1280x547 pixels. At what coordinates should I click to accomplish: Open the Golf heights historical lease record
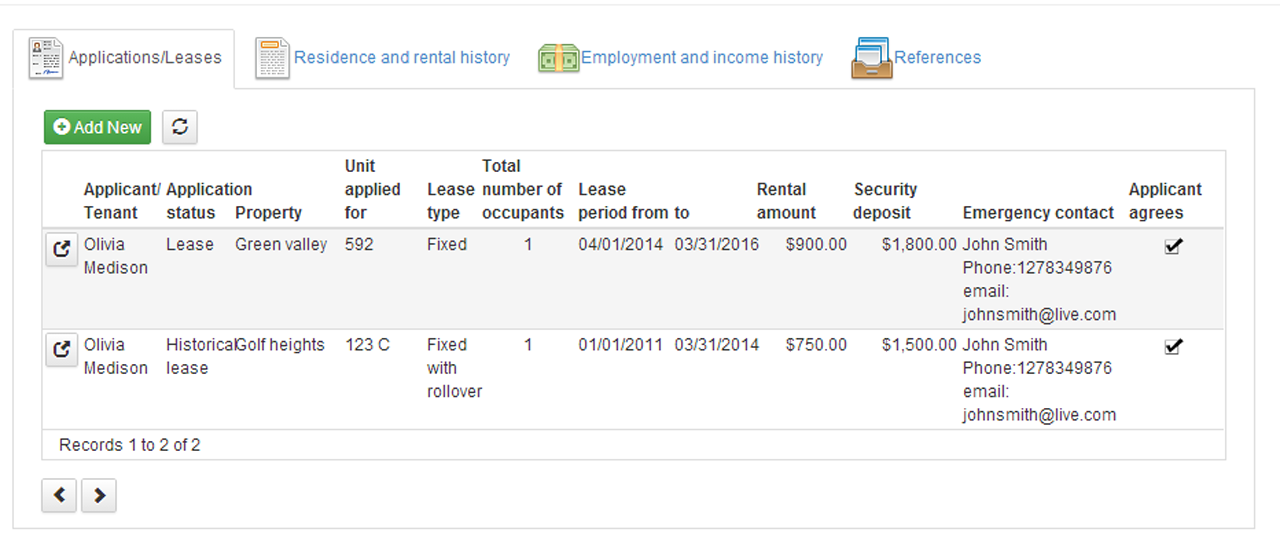point(62,350)
